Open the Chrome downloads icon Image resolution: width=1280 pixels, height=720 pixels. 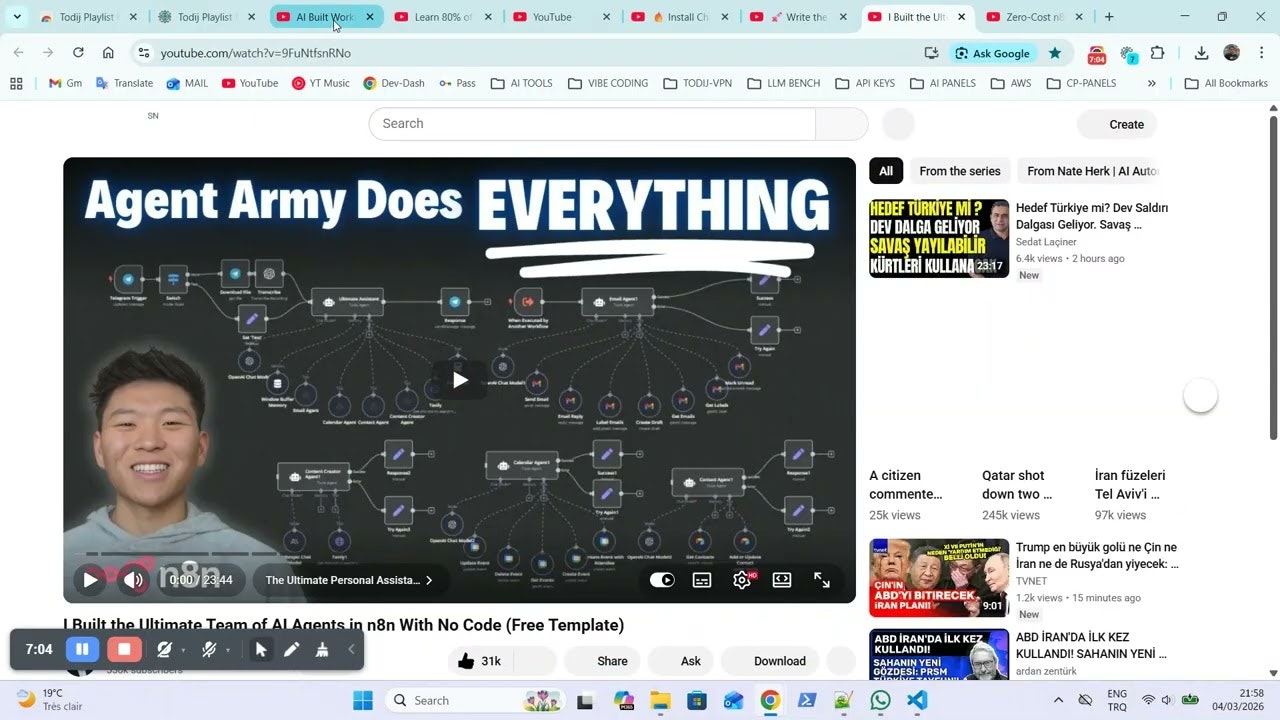click(1202, 53)
